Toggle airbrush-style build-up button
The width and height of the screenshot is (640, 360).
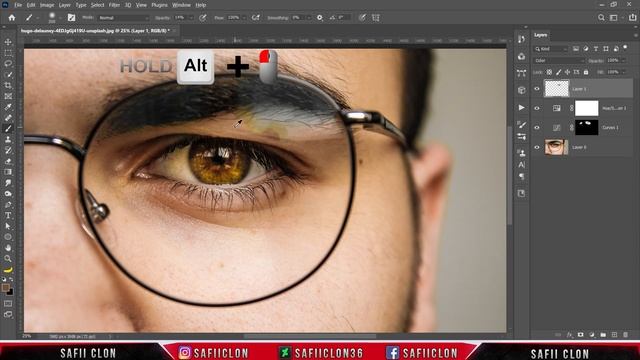click(256, 18)
